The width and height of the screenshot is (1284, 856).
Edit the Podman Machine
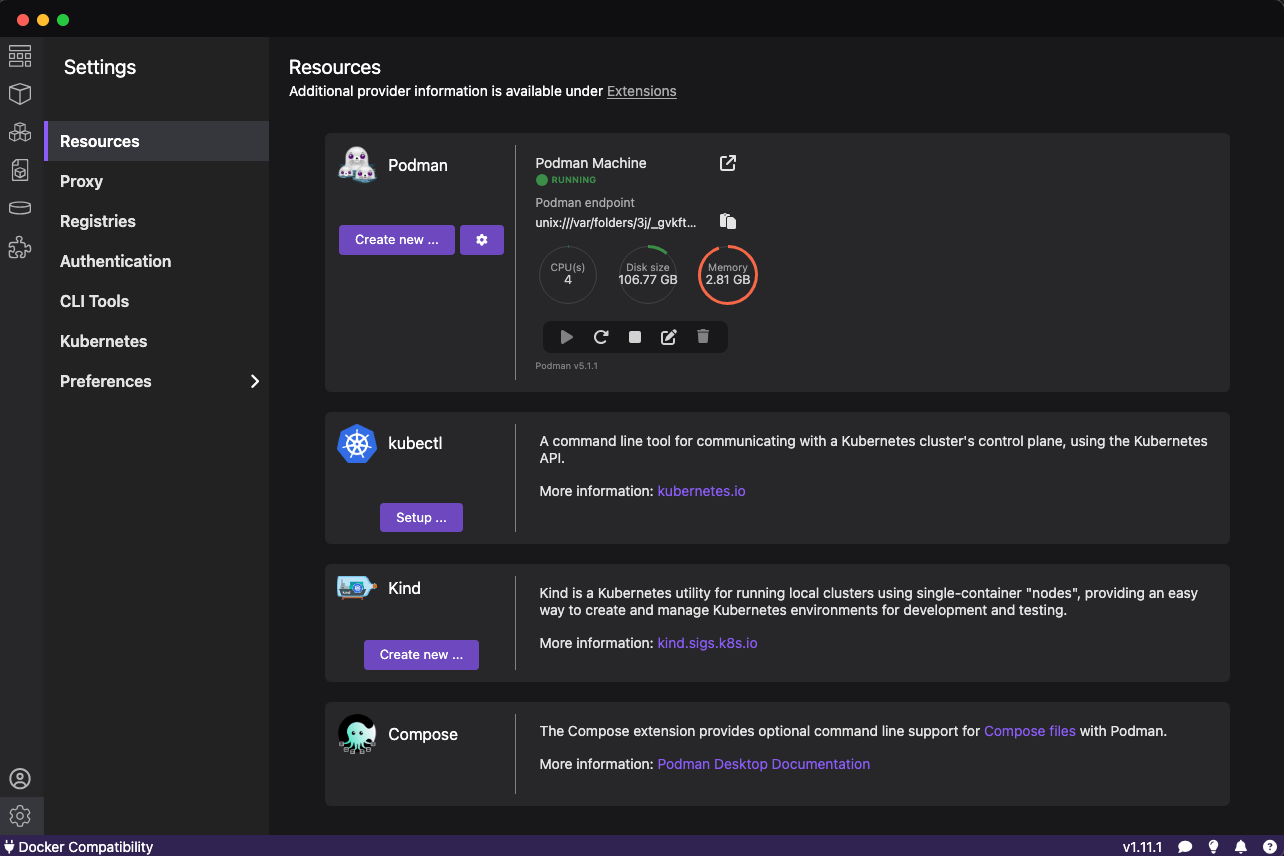(669, 337)
